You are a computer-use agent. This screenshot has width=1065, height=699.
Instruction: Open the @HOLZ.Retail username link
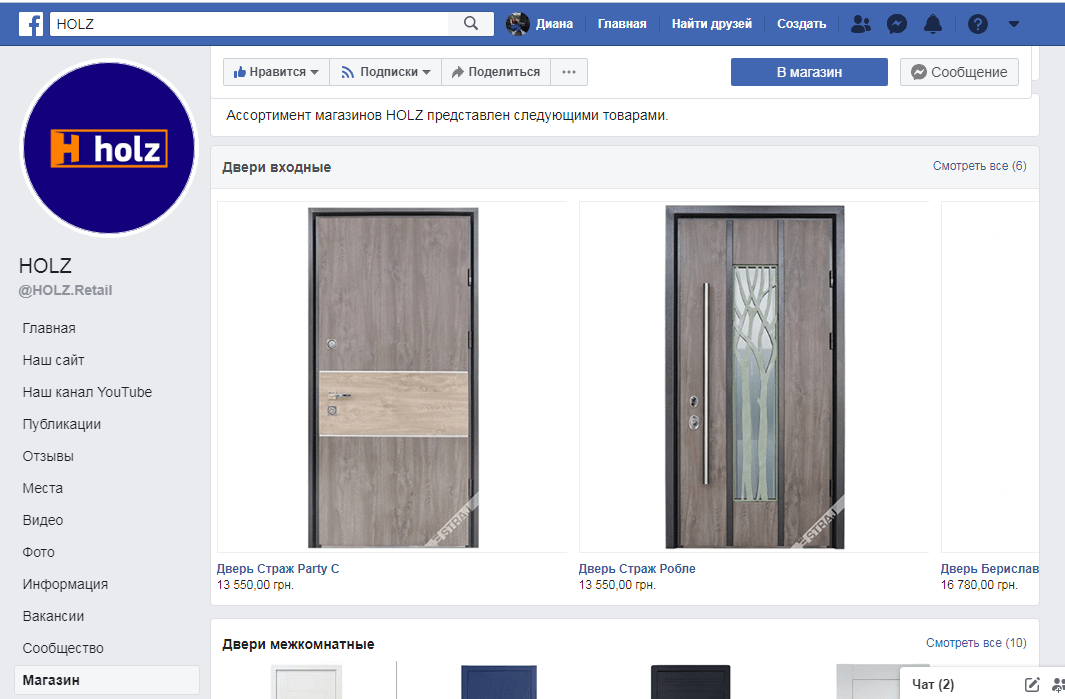coord(65,291)
